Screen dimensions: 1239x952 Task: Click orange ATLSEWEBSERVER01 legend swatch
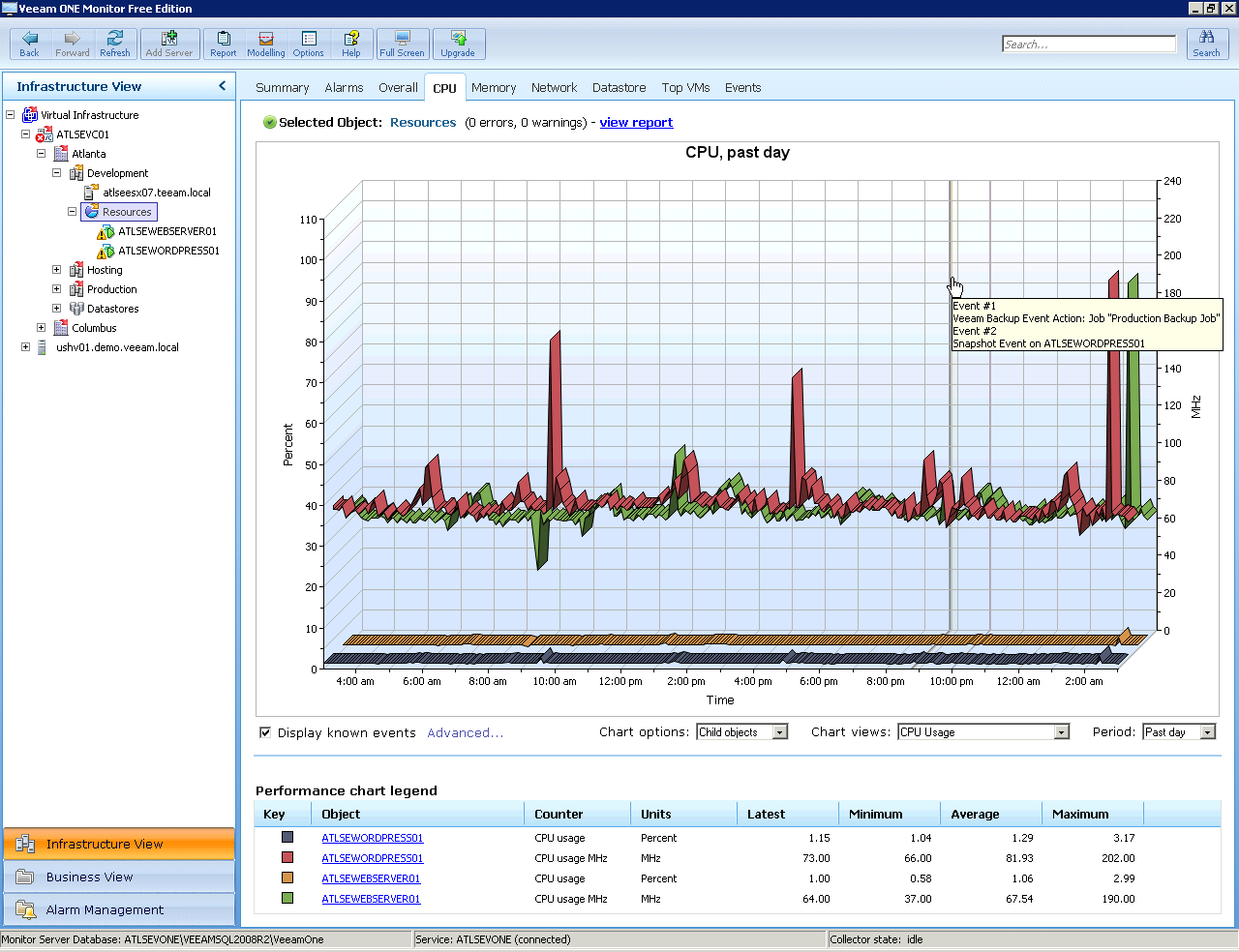pos(287,878)
